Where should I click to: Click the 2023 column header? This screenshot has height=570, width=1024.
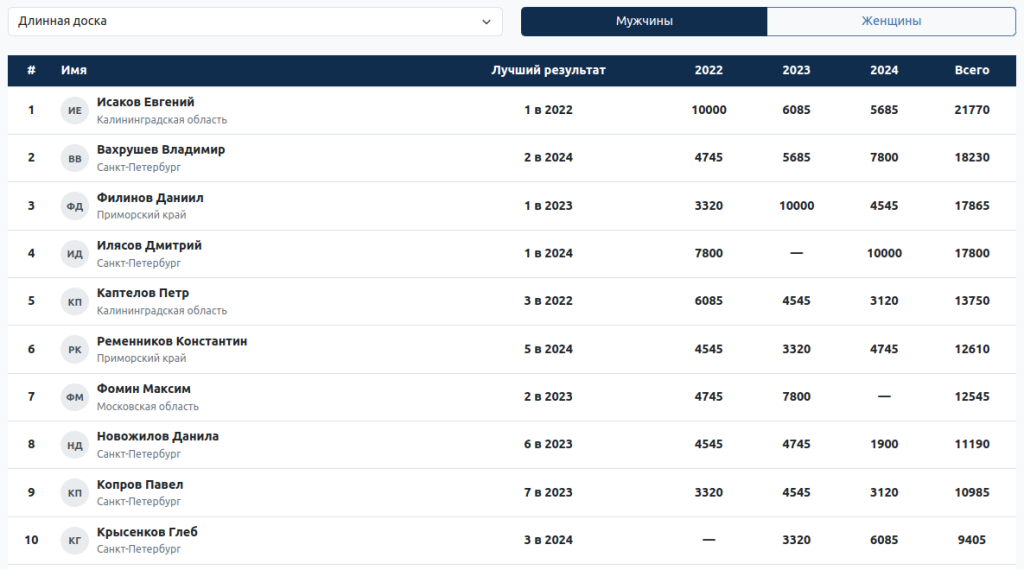click(796, 70)
